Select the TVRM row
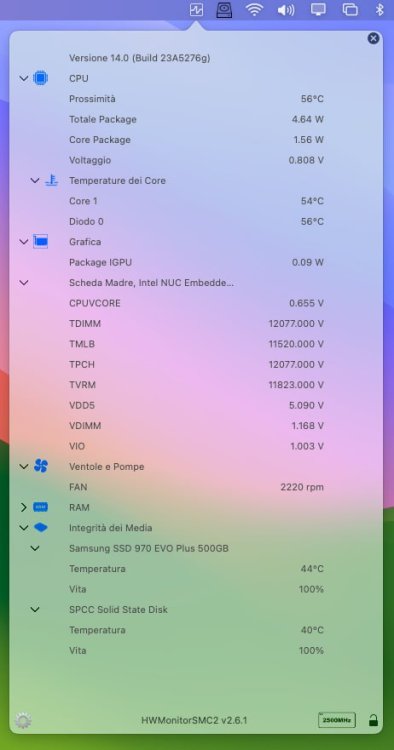 tap(196, 385)
